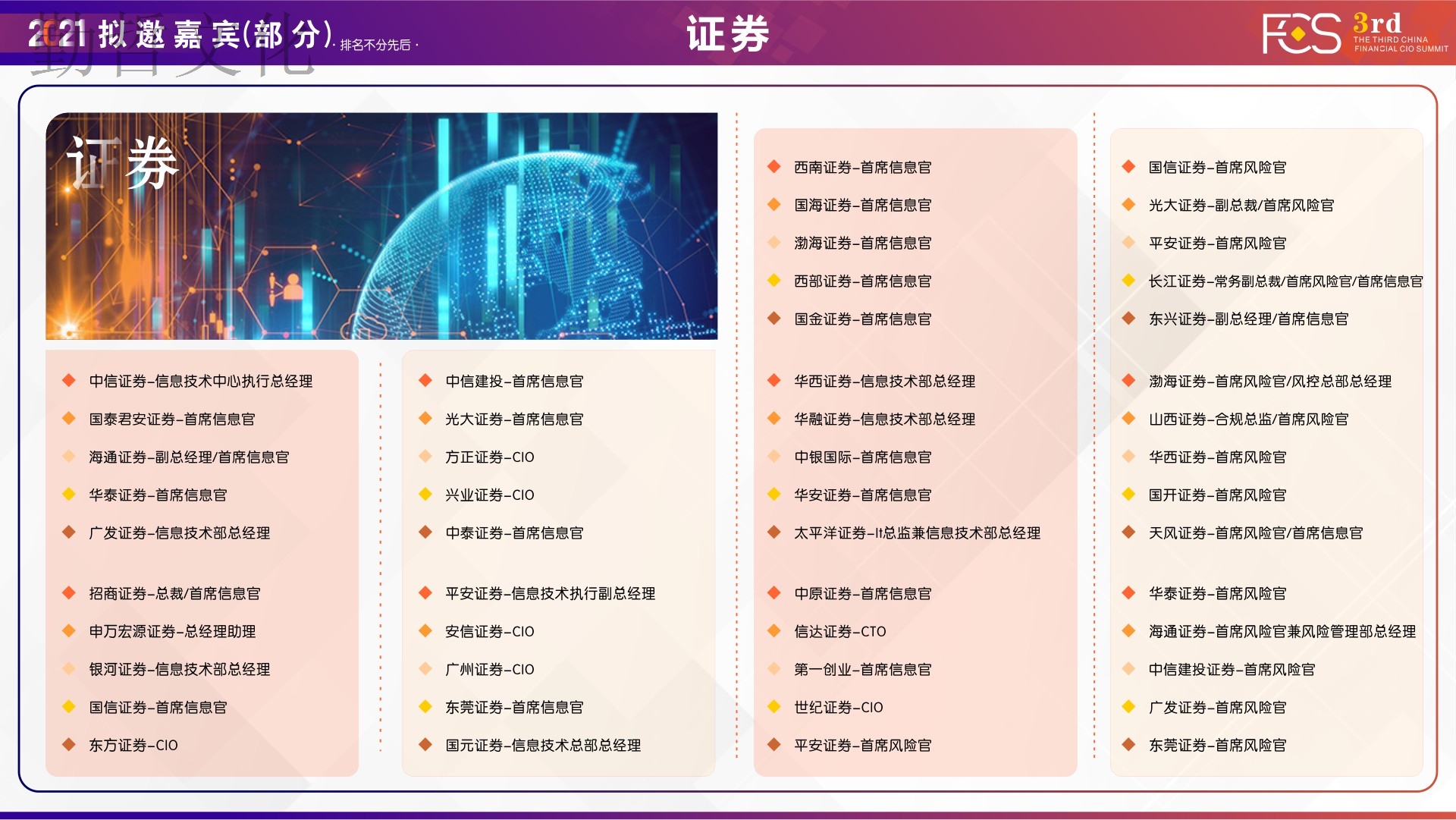The image size is (1456, 820).
Task: Click 长江证券-常务副总裁/首席风险官/首席信息官
Action: [x=1286, y=281]
